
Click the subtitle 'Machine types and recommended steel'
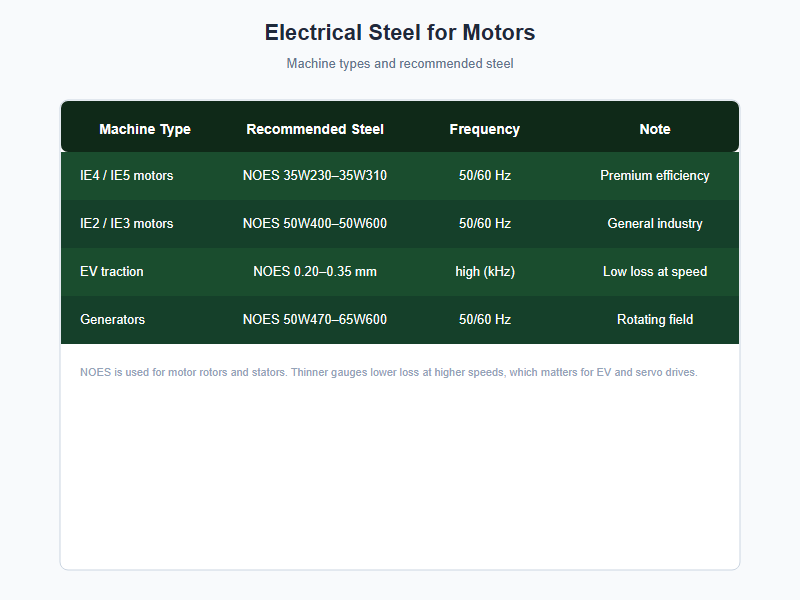pos(399,64)
